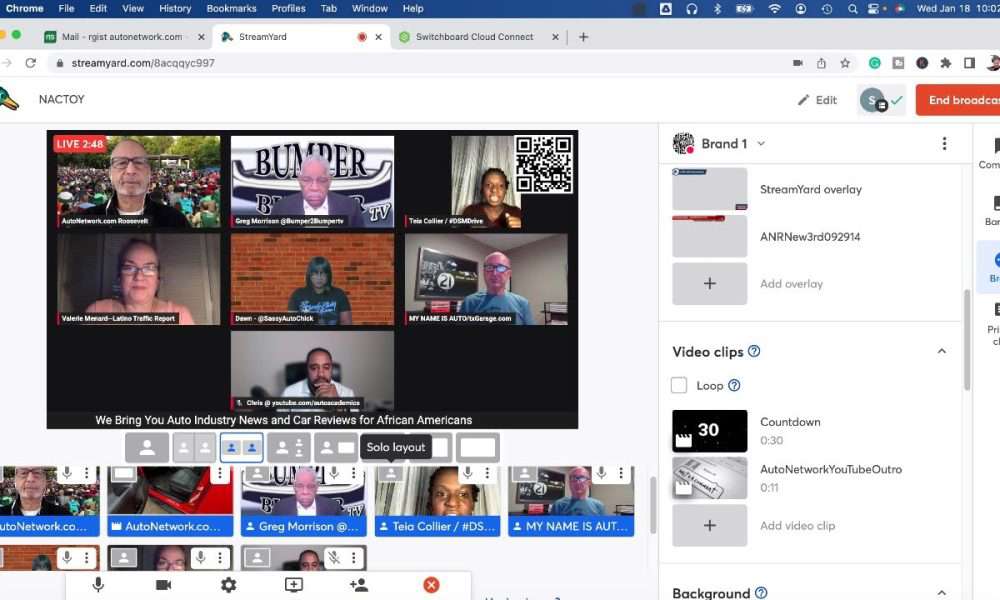Open the Profiles menu in menu bar
The width and height of the screenshot is (1000, 600).
coord(288,8)
